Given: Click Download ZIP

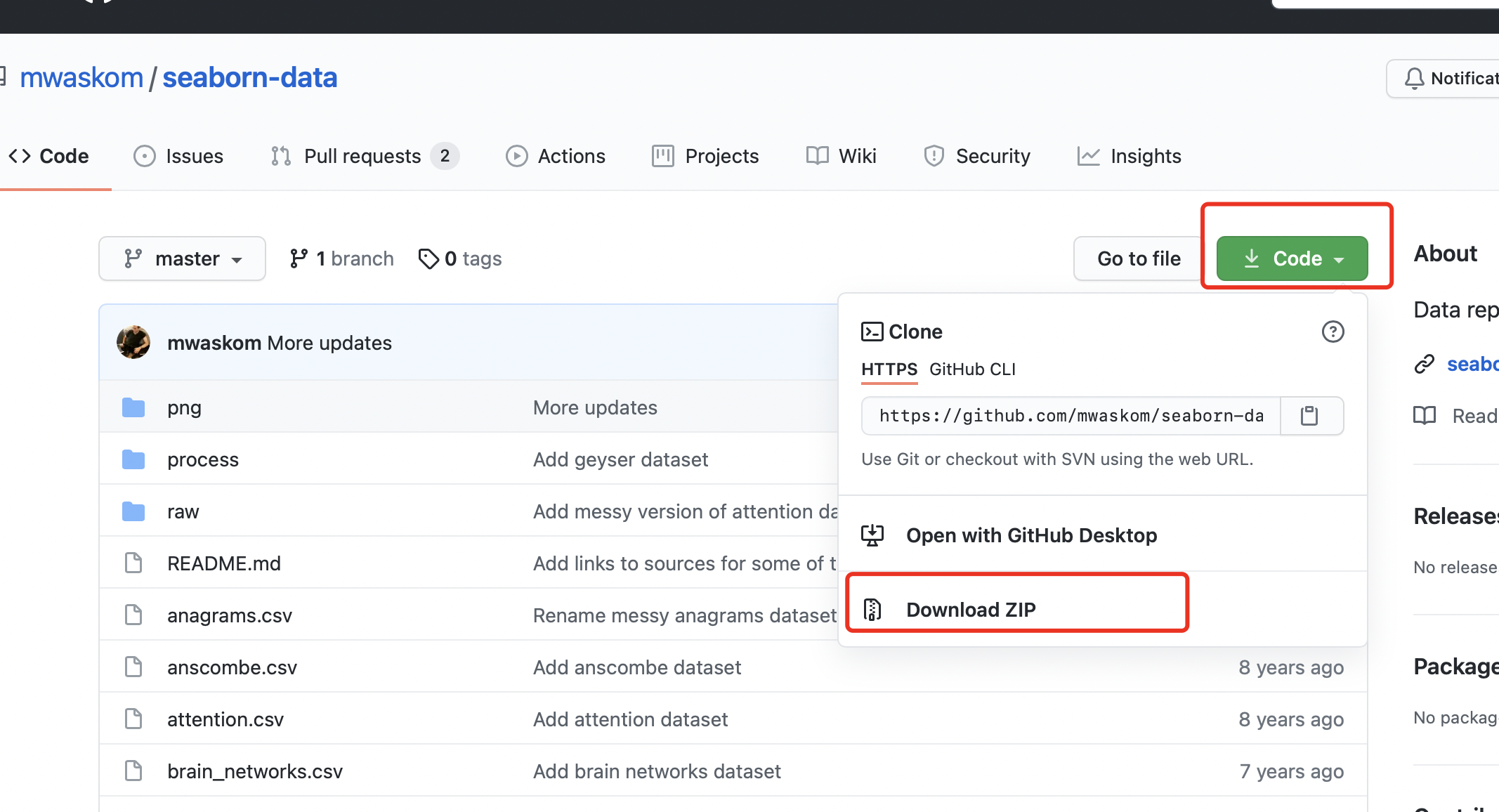Looking at the screenshot, I should (x=971, y=609).
